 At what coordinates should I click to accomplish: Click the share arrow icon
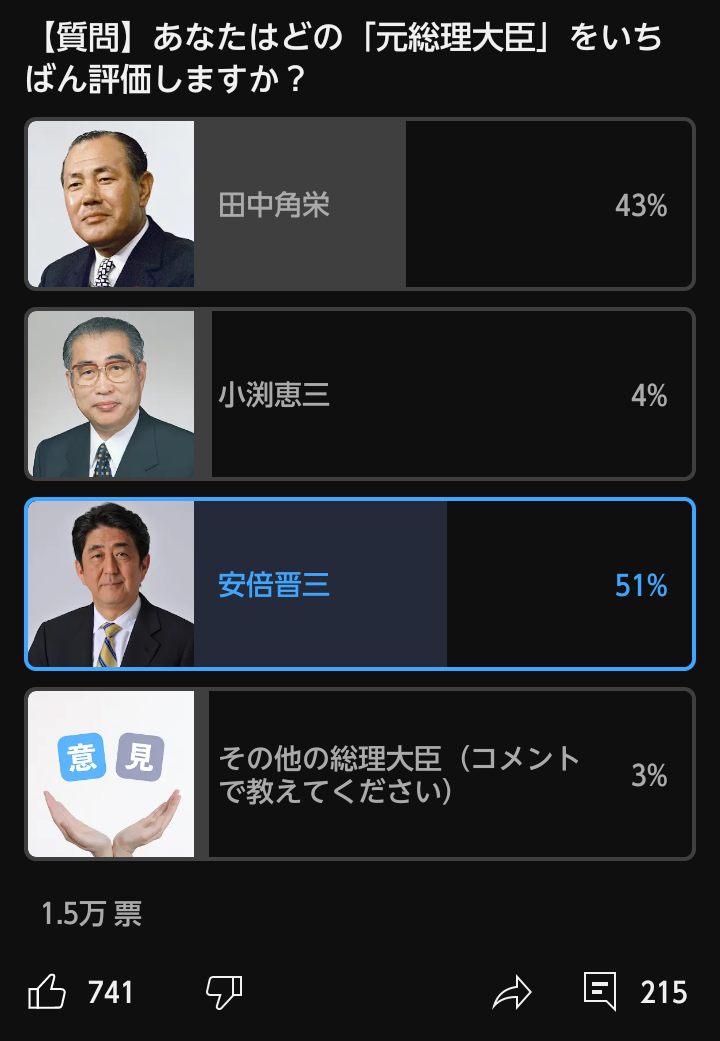(x=511, y=993)
